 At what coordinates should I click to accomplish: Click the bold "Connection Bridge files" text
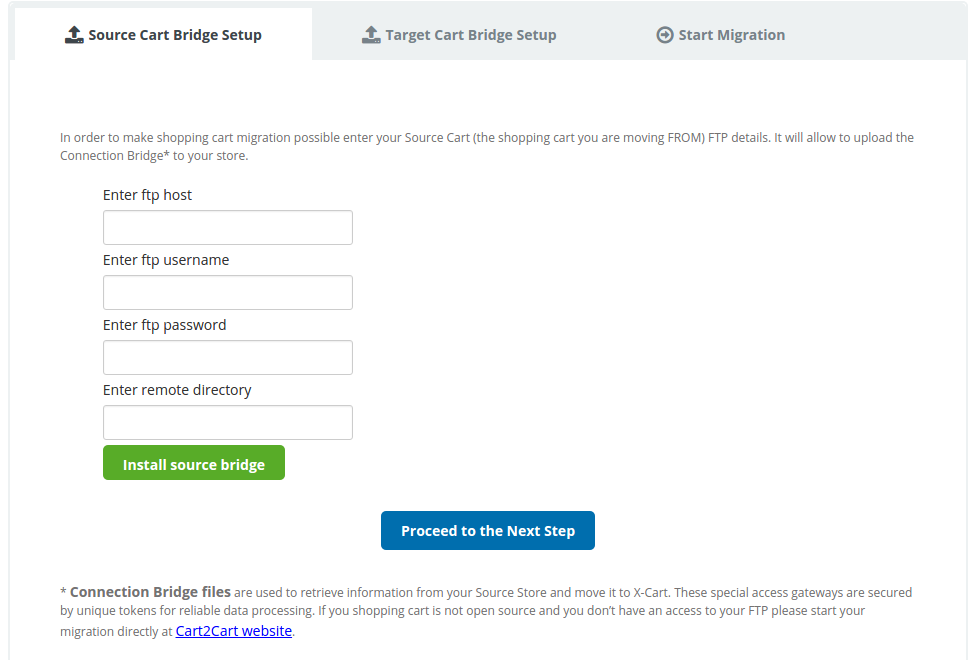(150, 592)
